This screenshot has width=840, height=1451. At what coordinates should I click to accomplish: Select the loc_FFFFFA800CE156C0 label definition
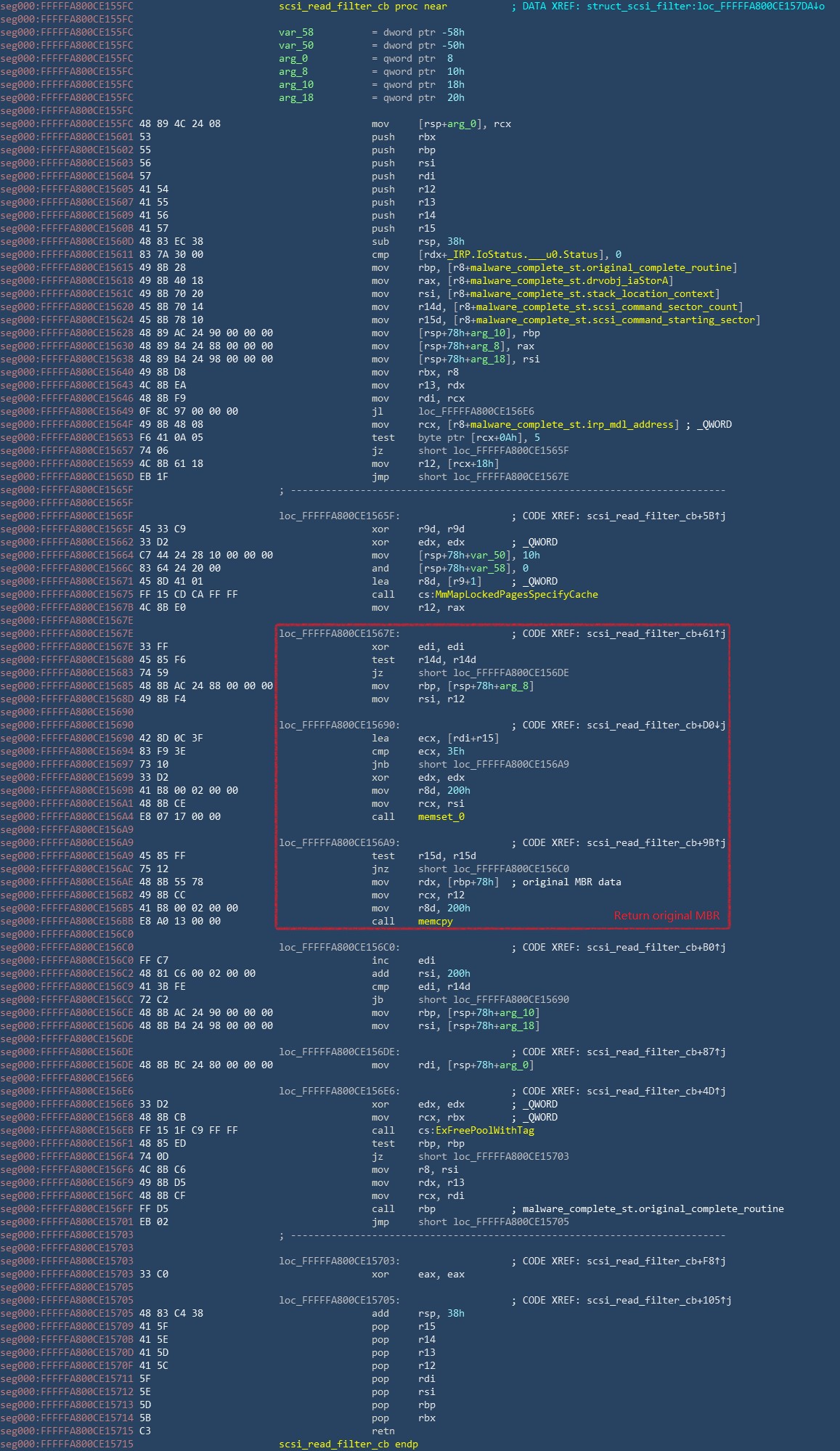point(339,947)
